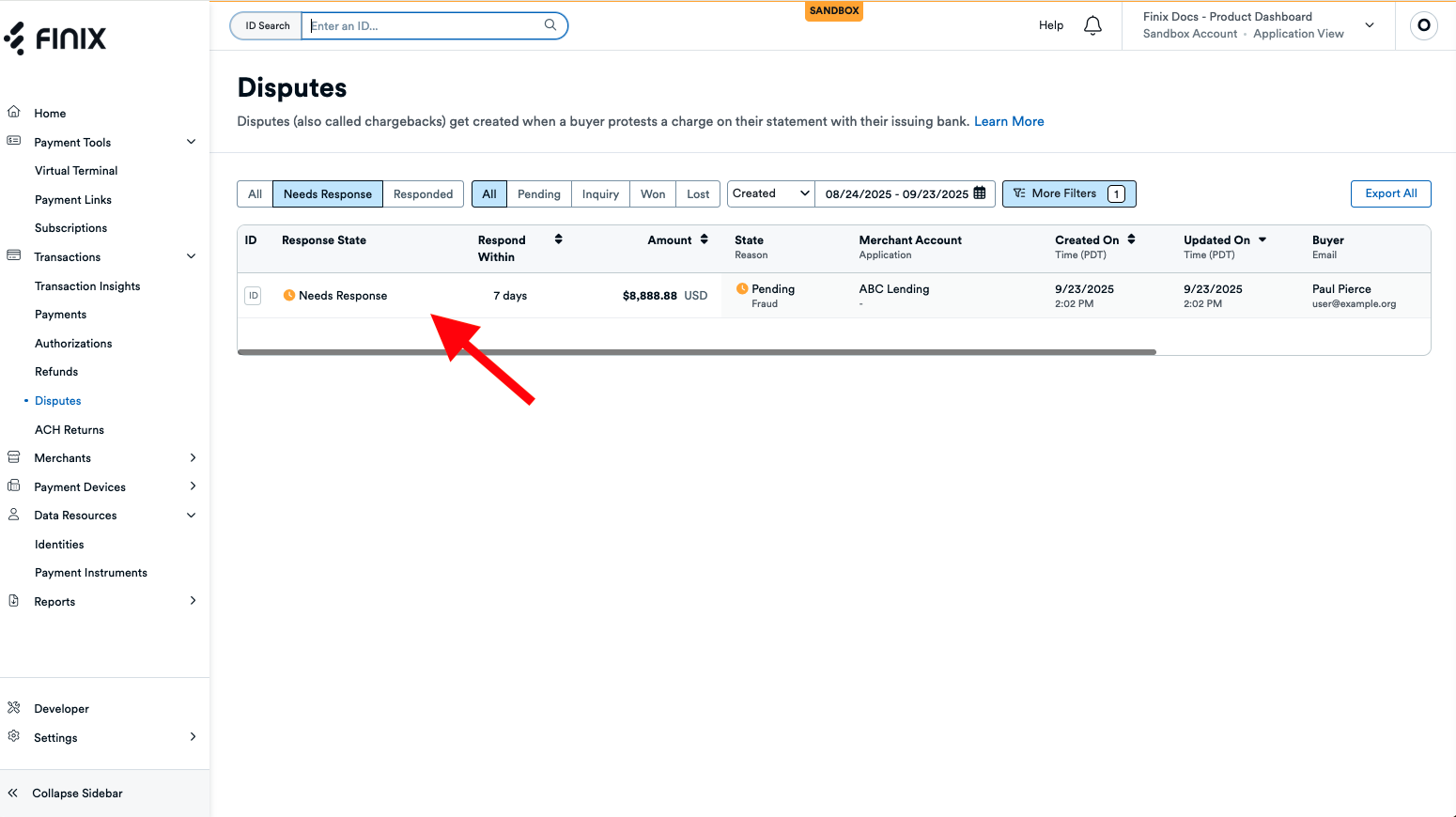1456x817 pixels.
Task: Toggle the Pending state filter
Action: coord(538,194)
